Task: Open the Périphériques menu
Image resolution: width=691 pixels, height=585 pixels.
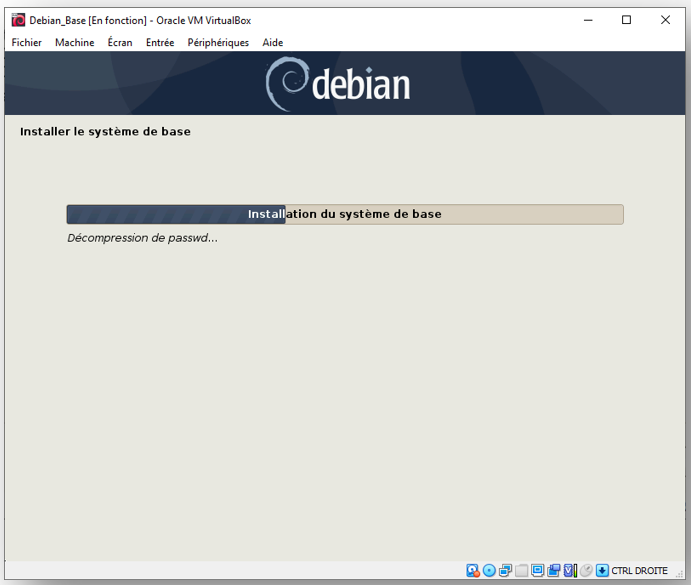Action: tap(218, 43)
